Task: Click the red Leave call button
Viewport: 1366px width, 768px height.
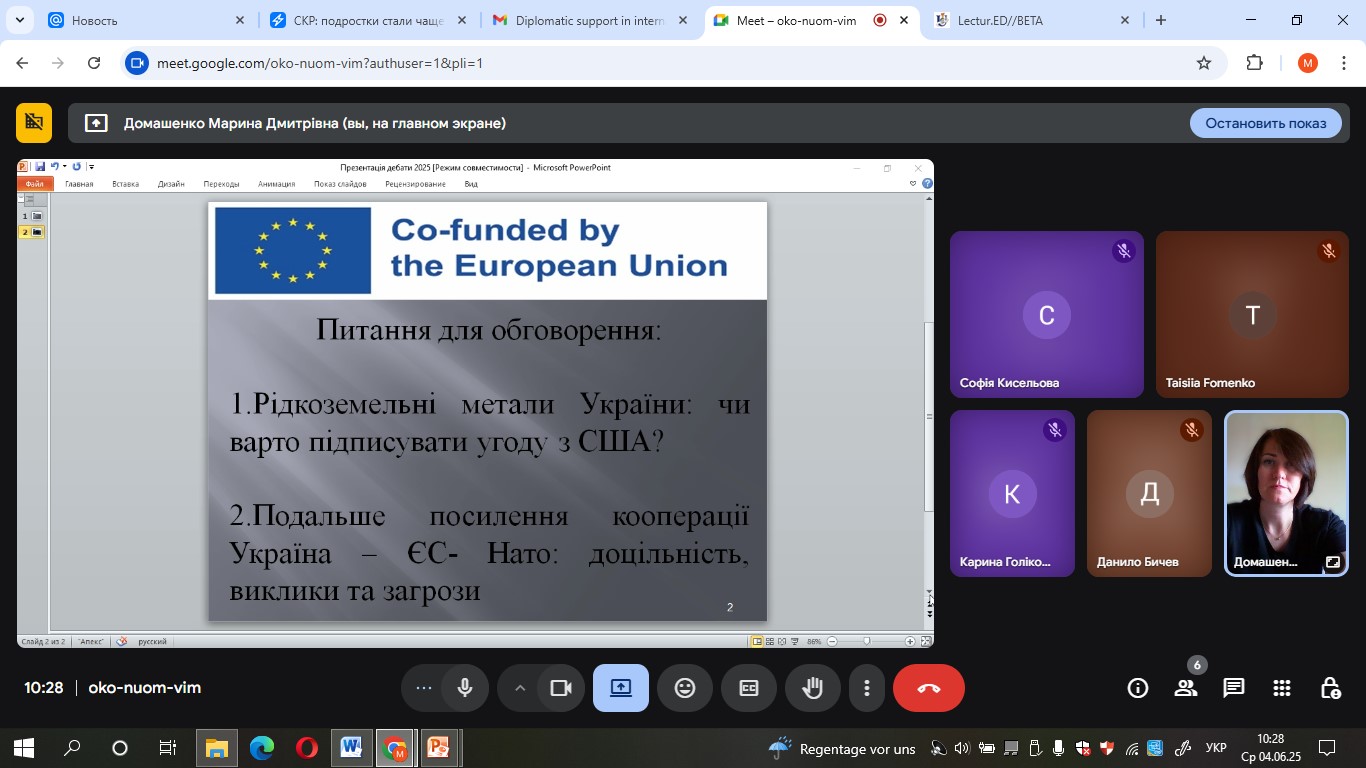Action: tap(928, 688)
